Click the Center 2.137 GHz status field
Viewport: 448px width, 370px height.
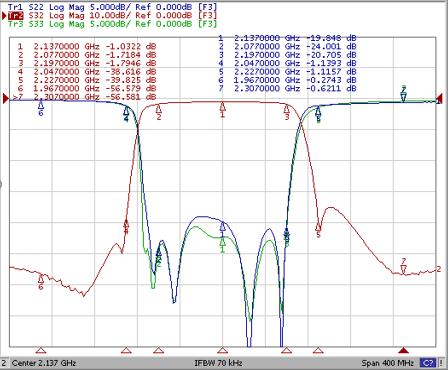44,363
